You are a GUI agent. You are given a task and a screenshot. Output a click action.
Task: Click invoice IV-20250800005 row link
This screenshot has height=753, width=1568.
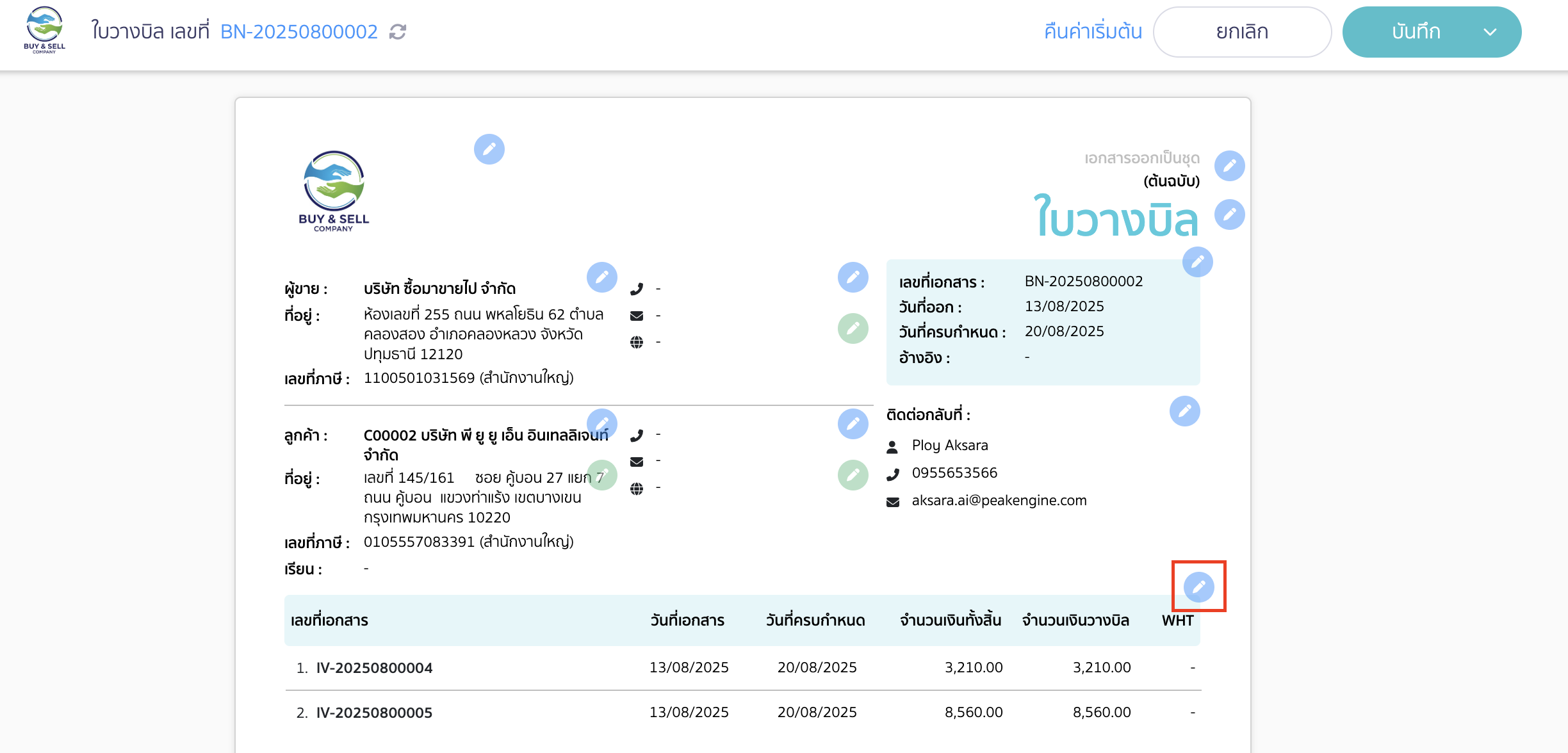[x=375, y=713]
